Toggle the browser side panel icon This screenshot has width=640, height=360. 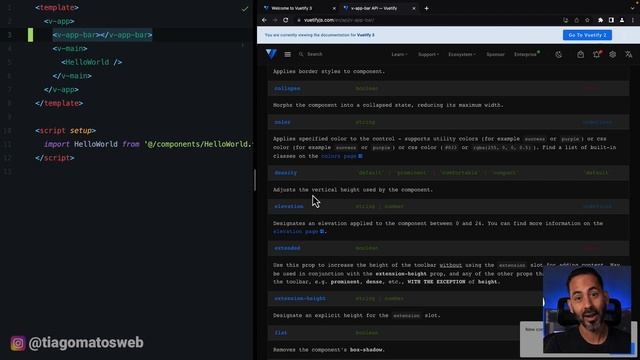tap(611, 20)
